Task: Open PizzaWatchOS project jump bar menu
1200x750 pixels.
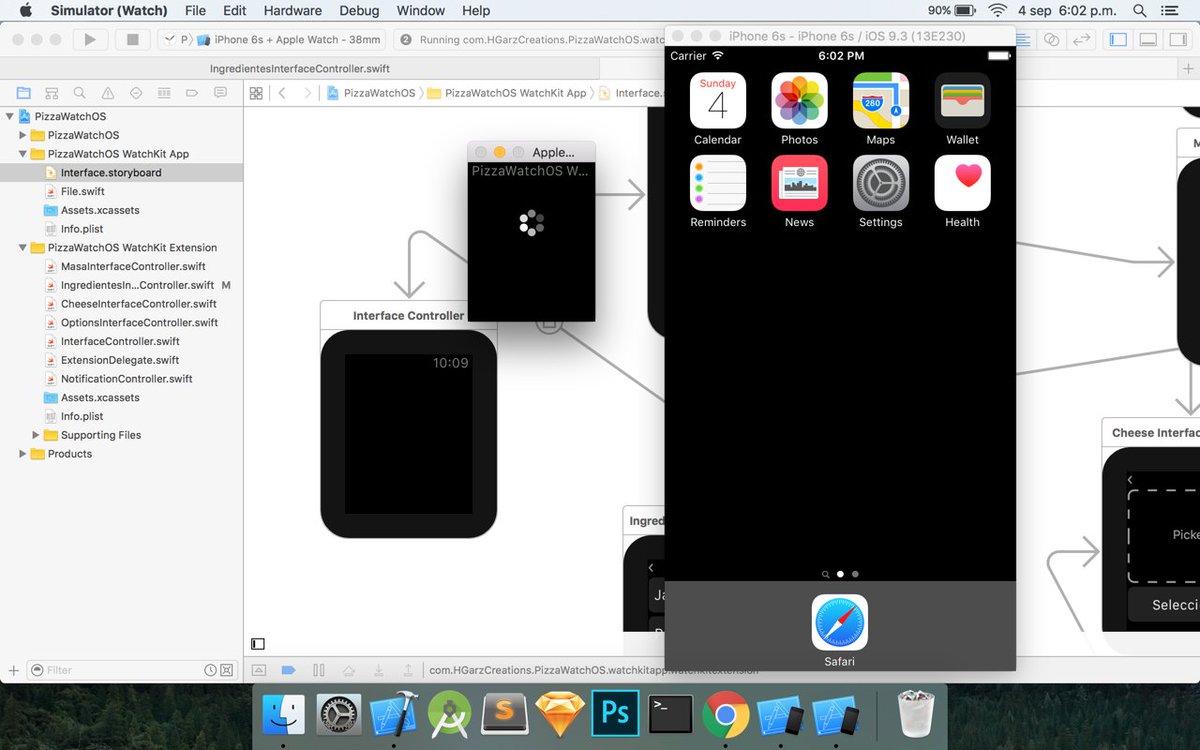Action: [x=371, y=93]
